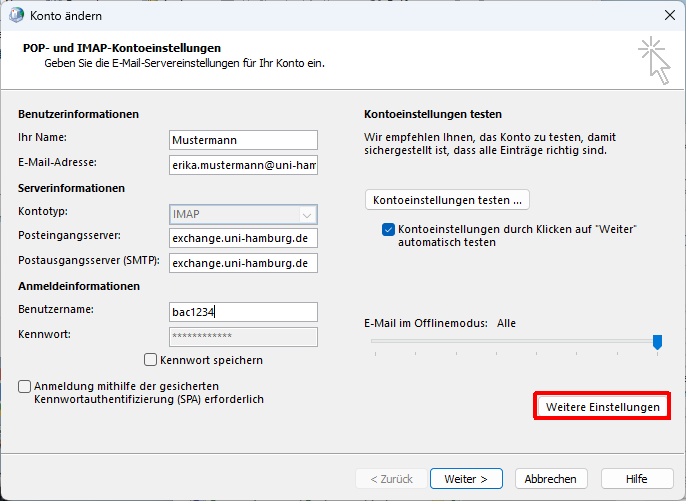Focus the Ihr Name field

[x=243, y=140]
